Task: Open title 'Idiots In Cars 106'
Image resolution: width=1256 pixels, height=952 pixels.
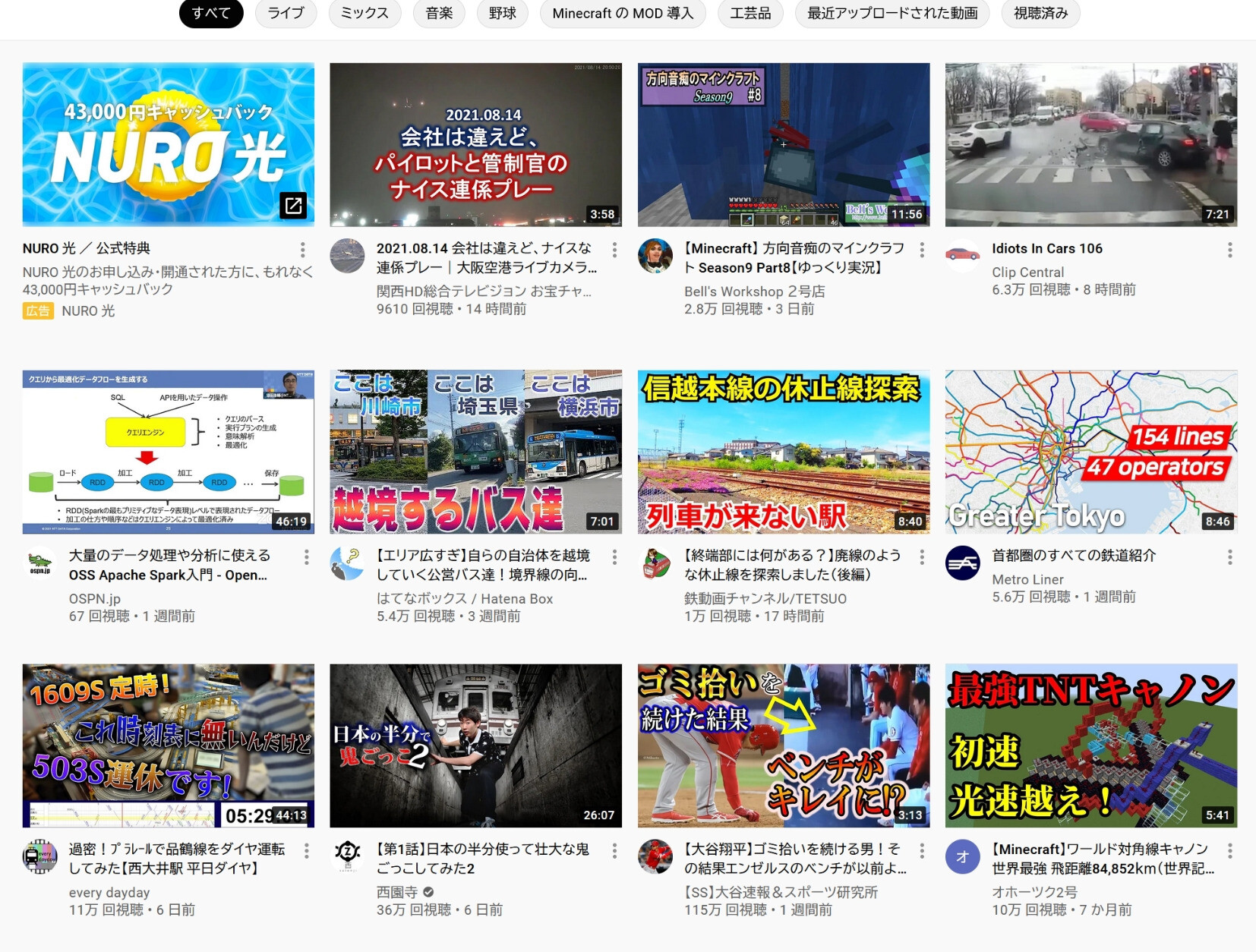Action: pyautogui.click(x=1046, y=248)
